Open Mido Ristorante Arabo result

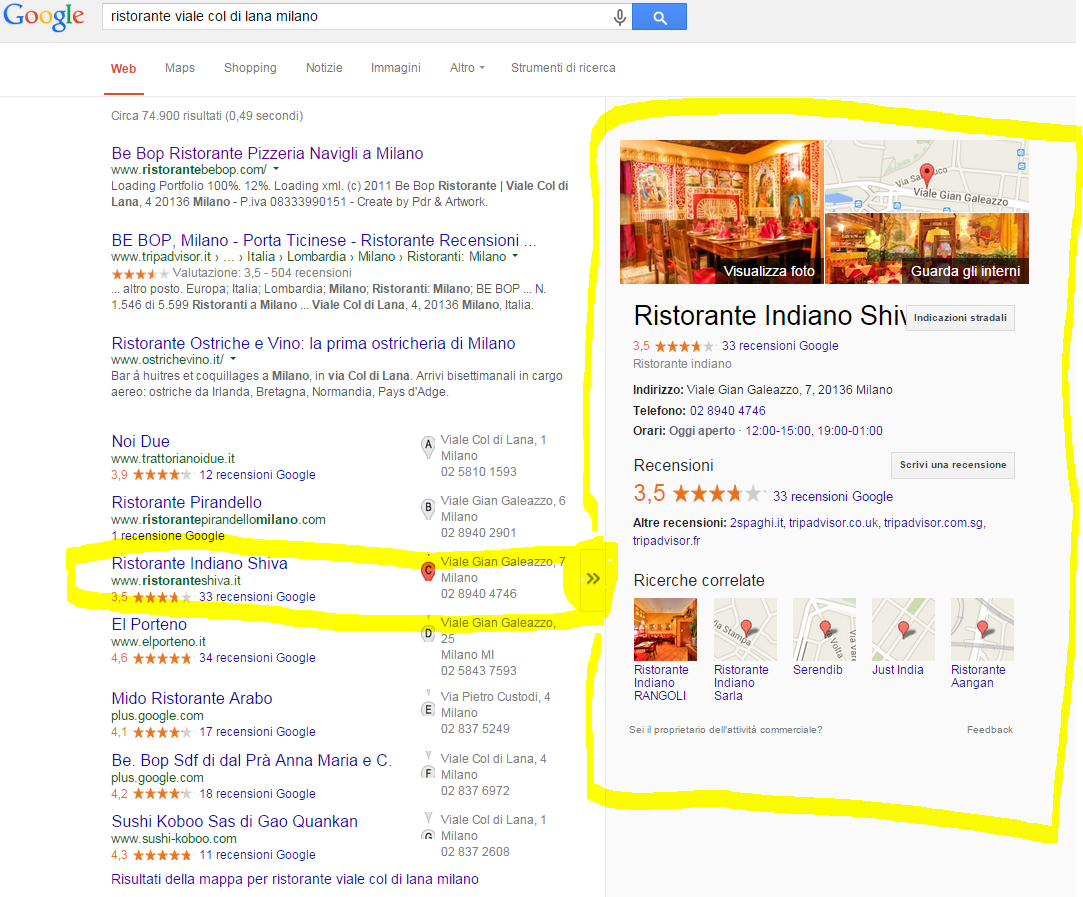tap(192, 698)
